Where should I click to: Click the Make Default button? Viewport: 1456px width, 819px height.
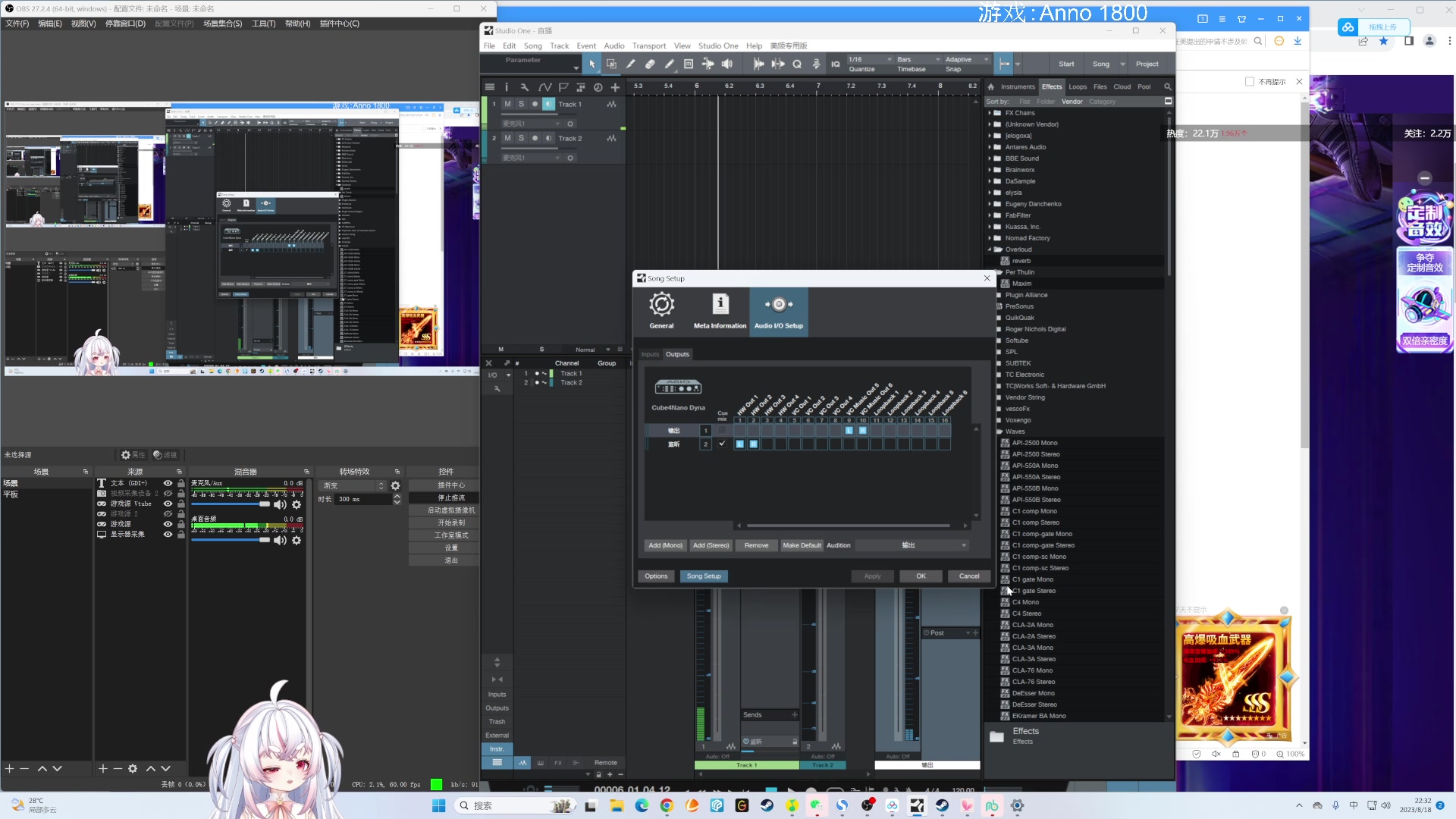pos(802,545)
